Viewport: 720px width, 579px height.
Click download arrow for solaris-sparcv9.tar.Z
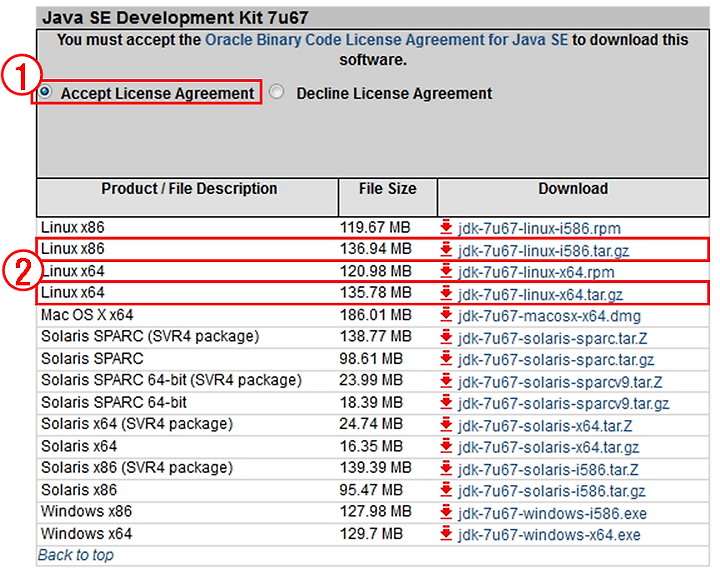click(x=446, y=381)
